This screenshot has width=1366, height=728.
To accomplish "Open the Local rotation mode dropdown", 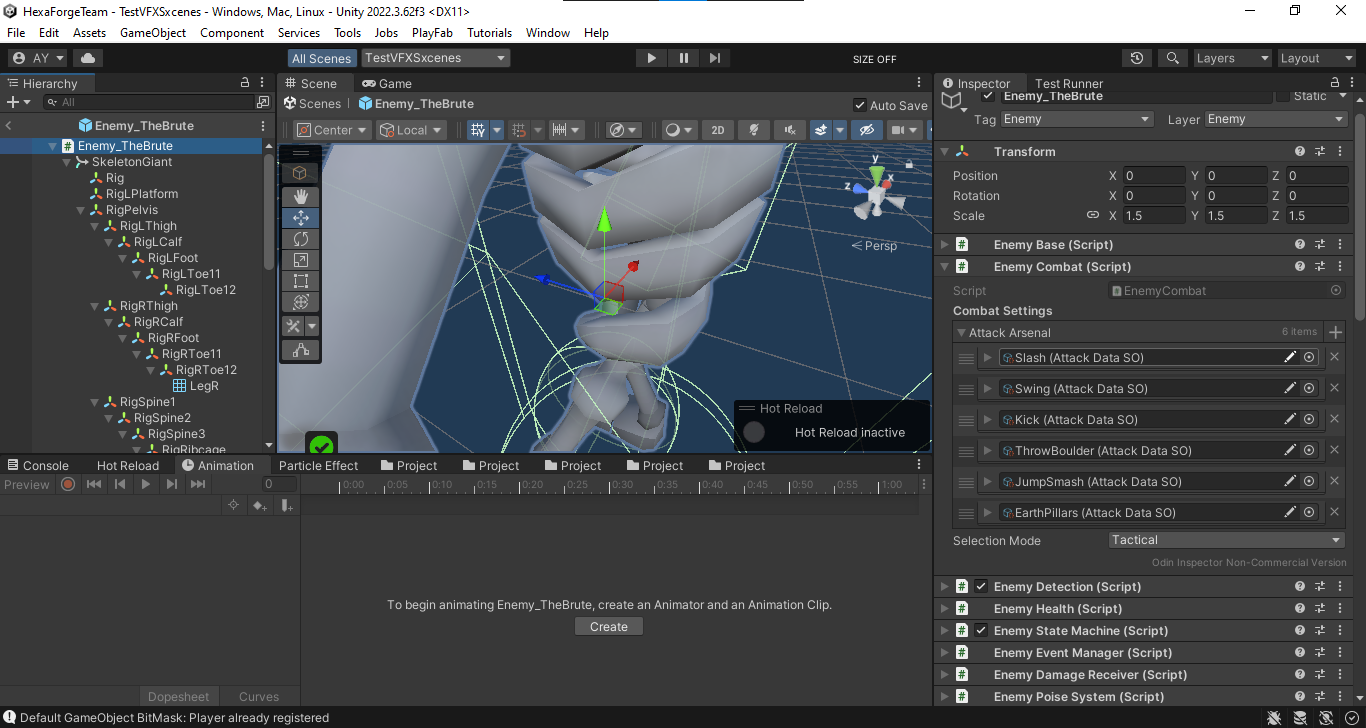I will point(413,130).
